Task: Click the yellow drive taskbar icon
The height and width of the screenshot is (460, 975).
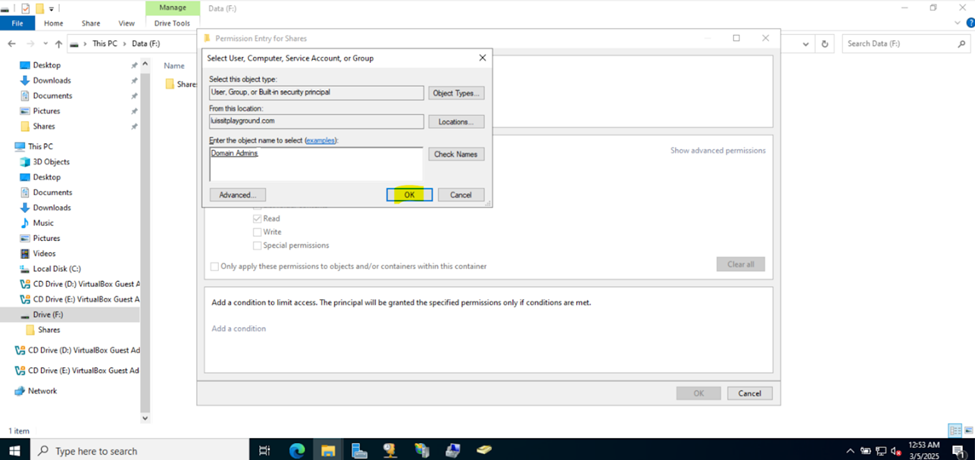Action: [484, 450]
